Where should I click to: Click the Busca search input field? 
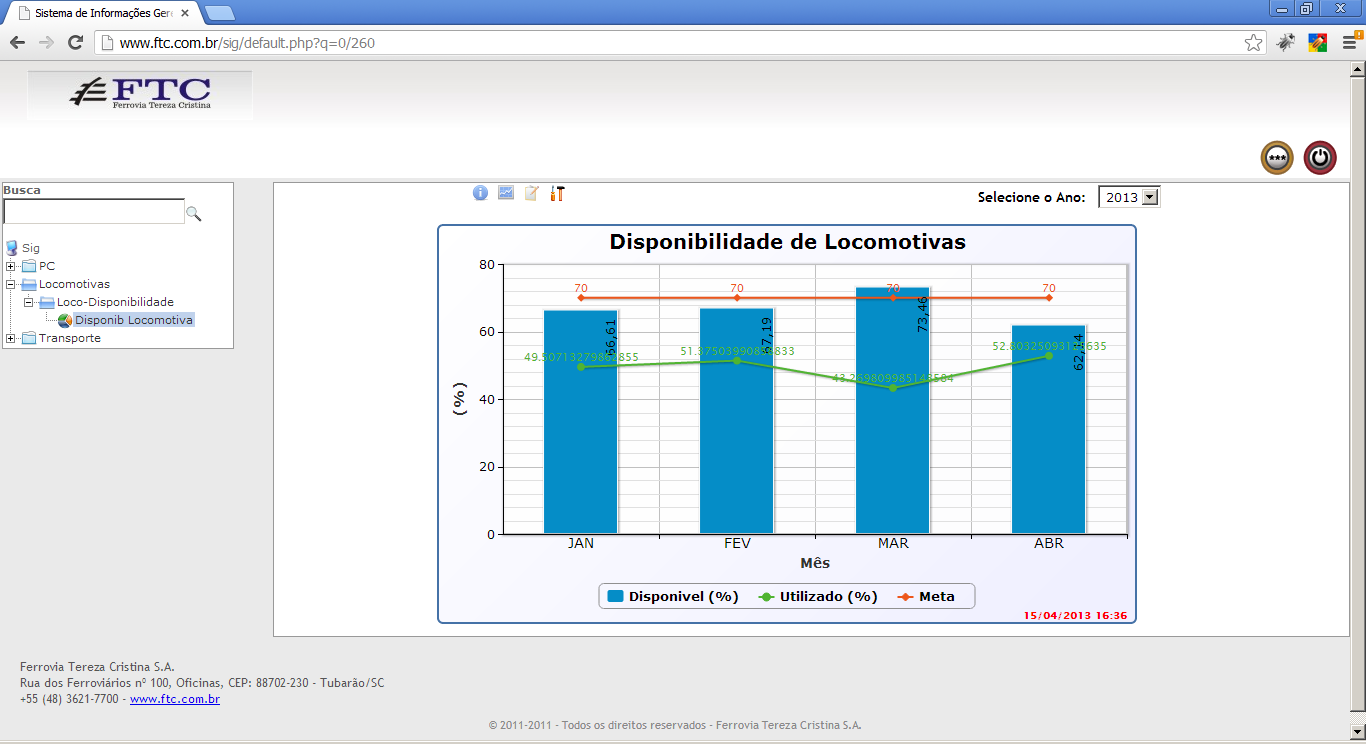[94, 211]
